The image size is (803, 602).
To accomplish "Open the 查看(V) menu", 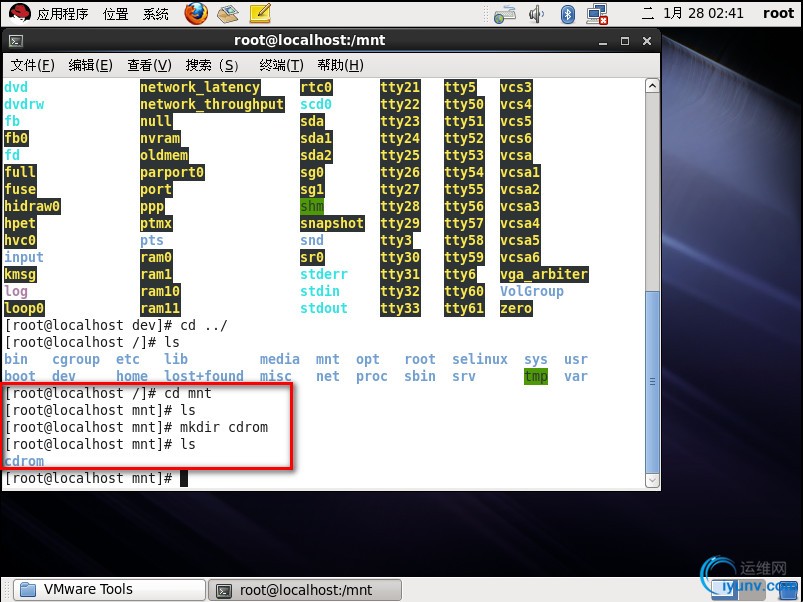I will point(150,65).
